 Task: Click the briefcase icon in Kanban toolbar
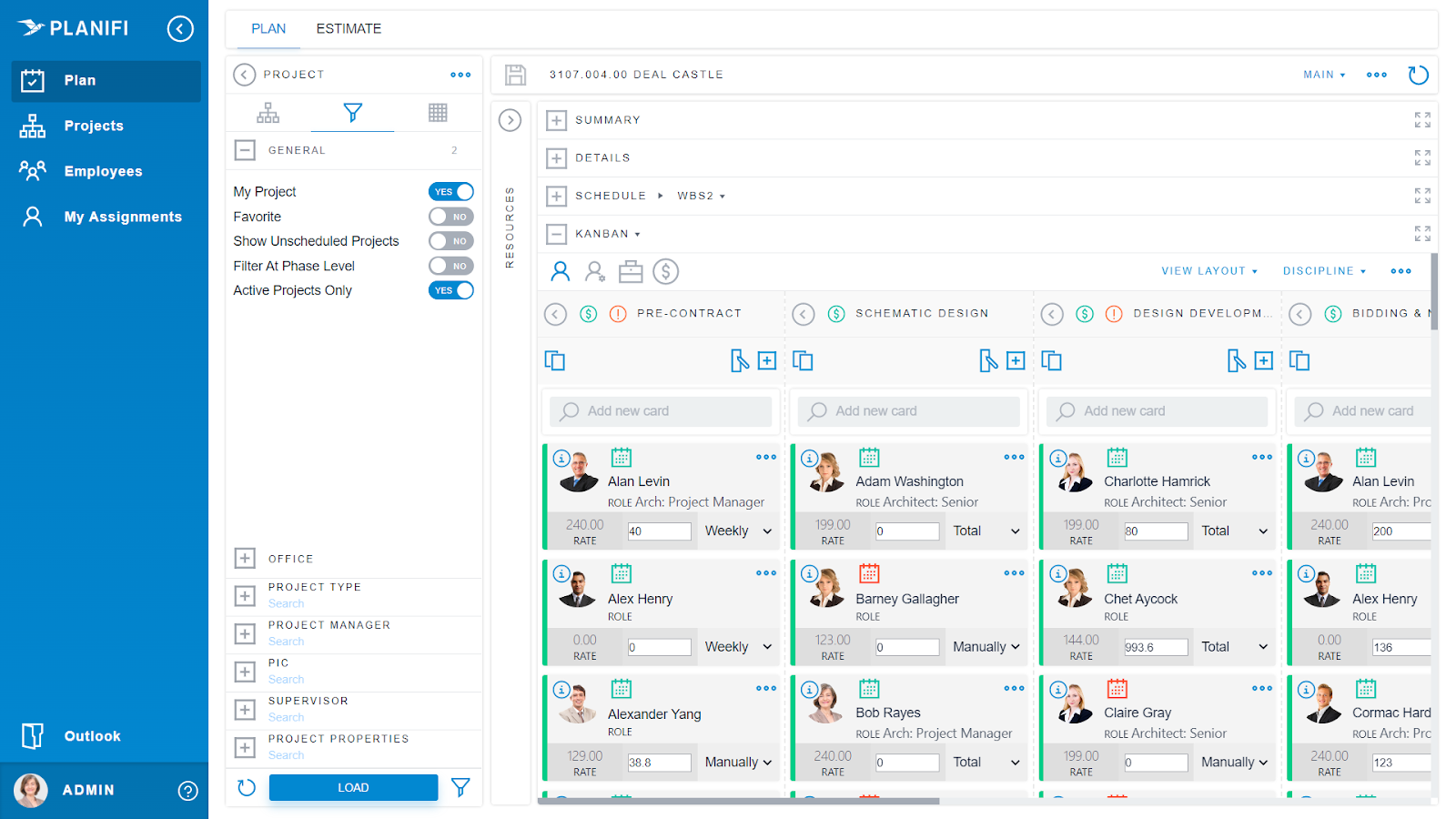[631, 271]
